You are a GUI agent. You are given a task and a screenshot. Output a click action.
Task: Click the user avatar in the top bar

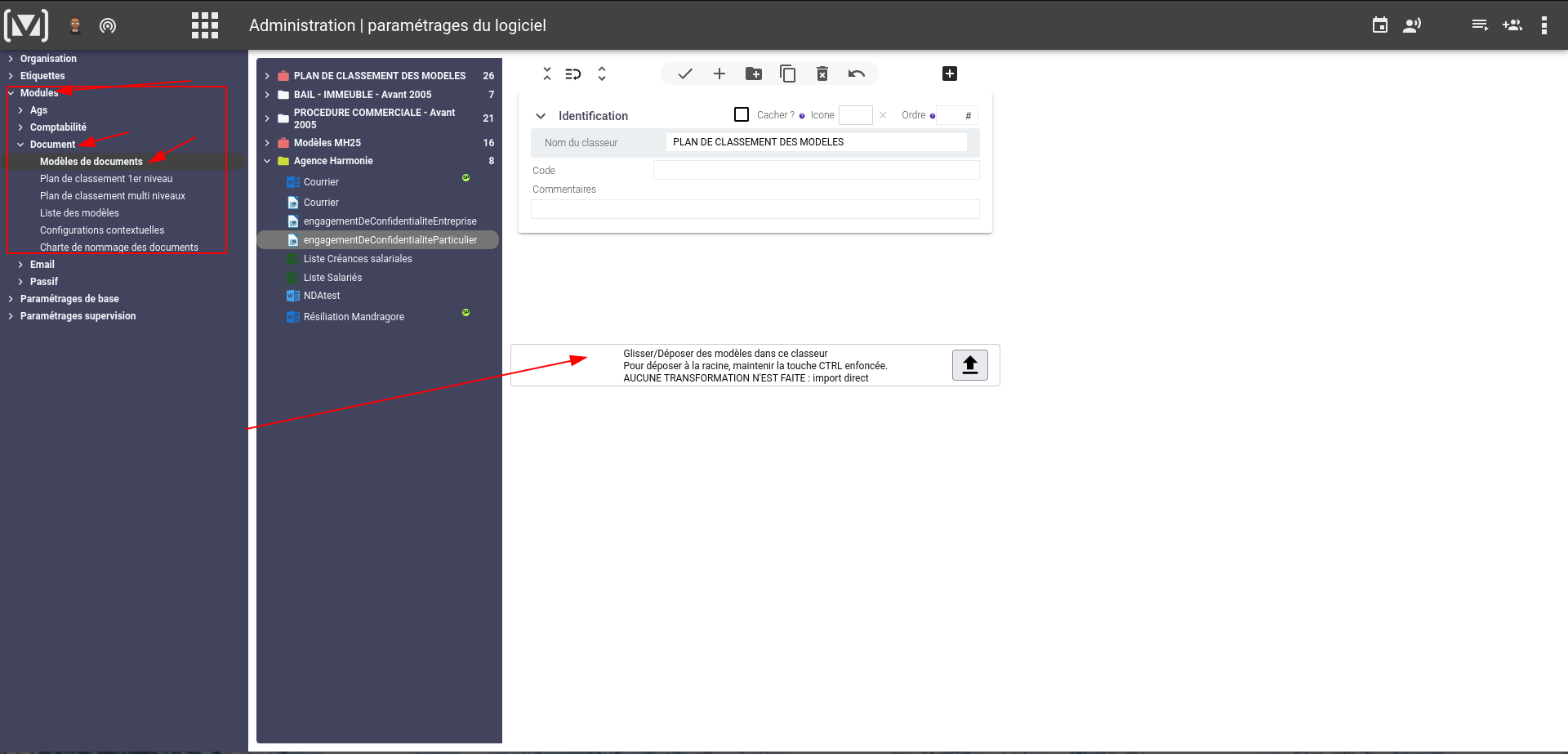point(75,25)
